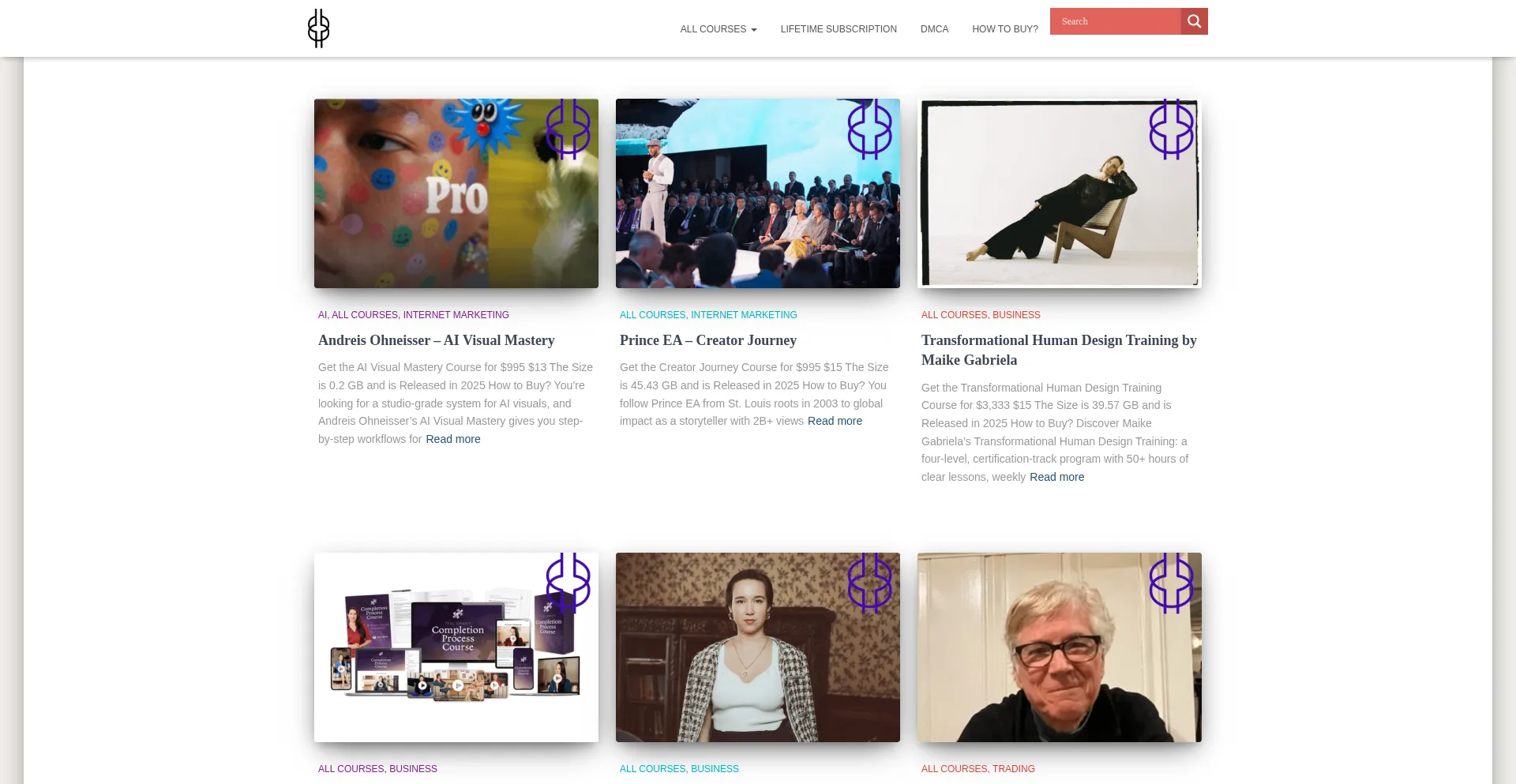Click the site logo in the header
This screenshot has height=784, width=1516.
click(x=318, y=28)
